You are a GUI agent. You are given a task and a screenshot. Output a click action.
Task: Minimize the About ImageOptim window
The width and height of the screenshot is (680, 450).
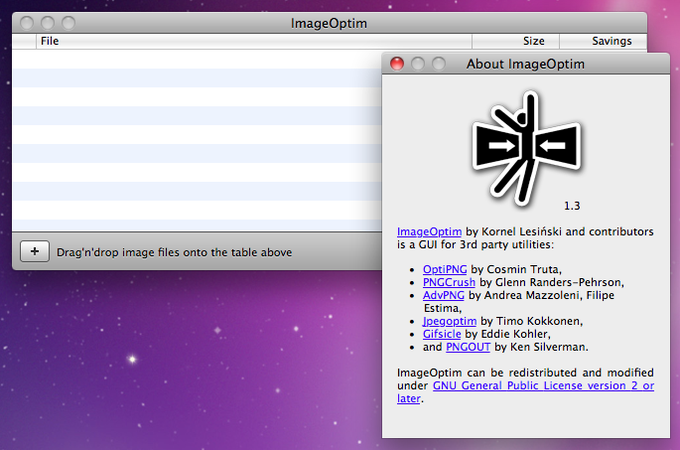(x=418, y=64)
